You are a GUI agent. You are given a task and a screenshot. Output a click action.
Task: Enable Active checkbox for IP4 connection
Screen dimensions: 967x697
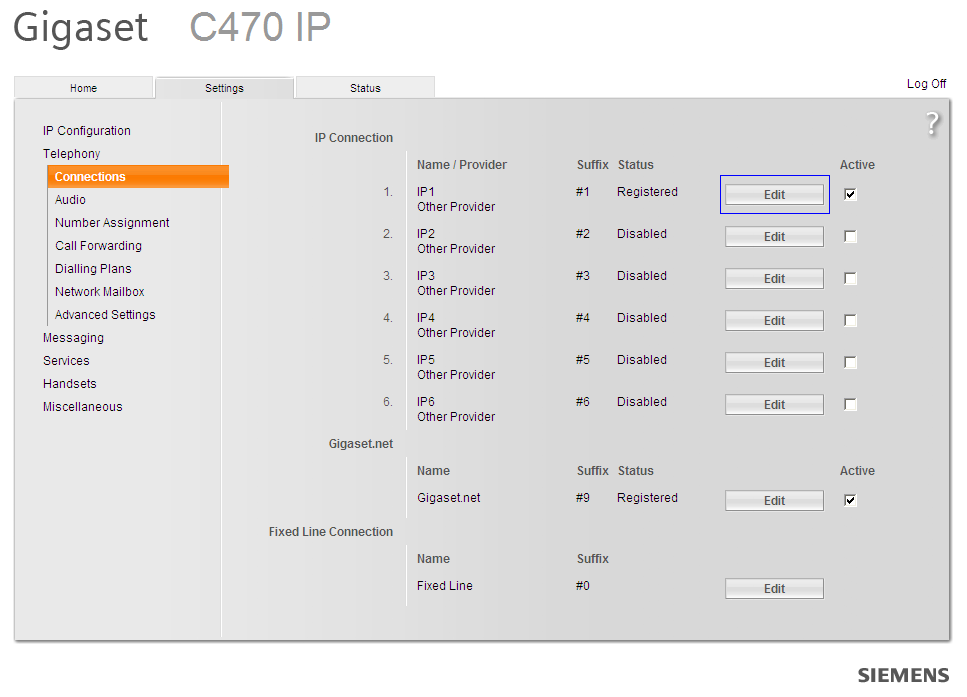point(850,320)
